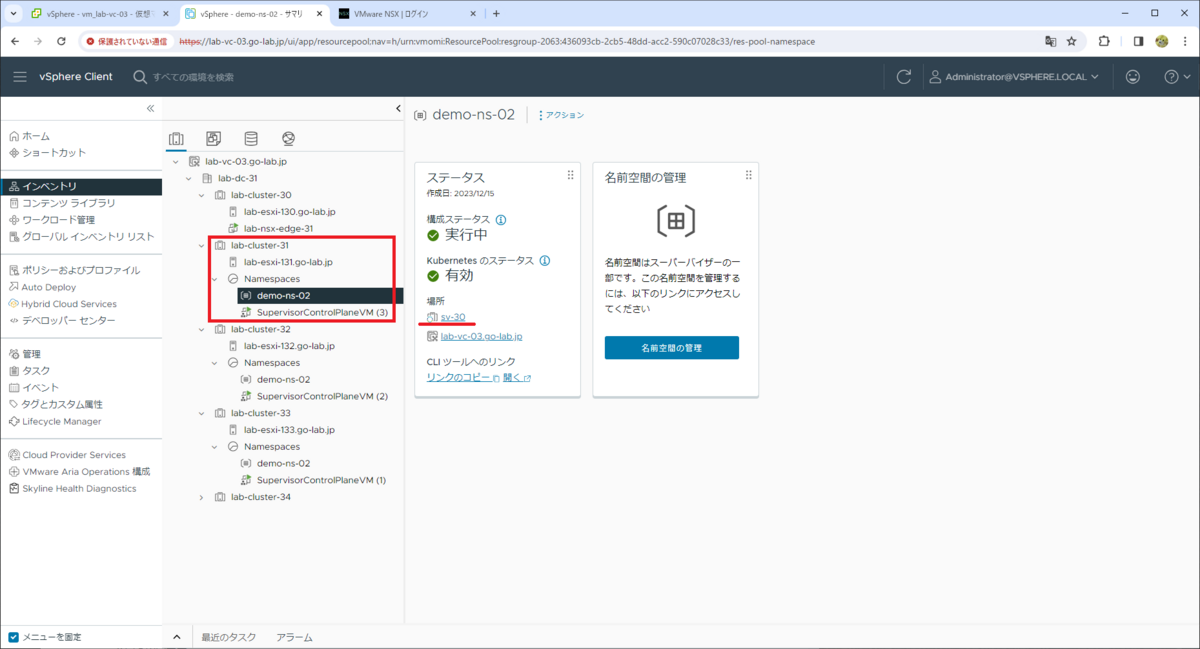Grab drag handle on ステータス card
Viewport: 1200px width, 649px height.
pyautogui.click(x=571, y=175)
